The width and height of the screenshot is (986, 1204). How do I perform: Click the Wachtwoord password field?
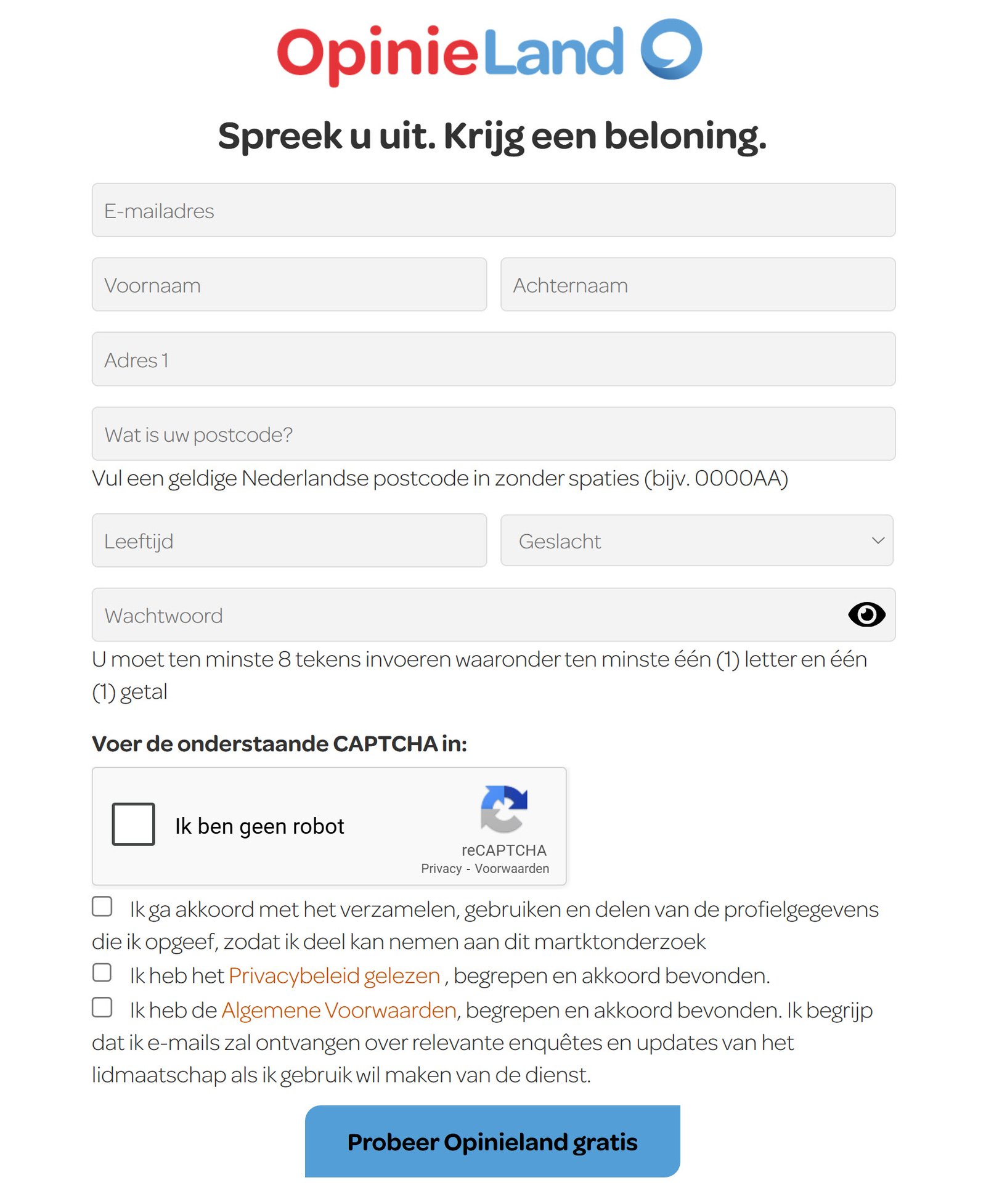pos(431,614)
